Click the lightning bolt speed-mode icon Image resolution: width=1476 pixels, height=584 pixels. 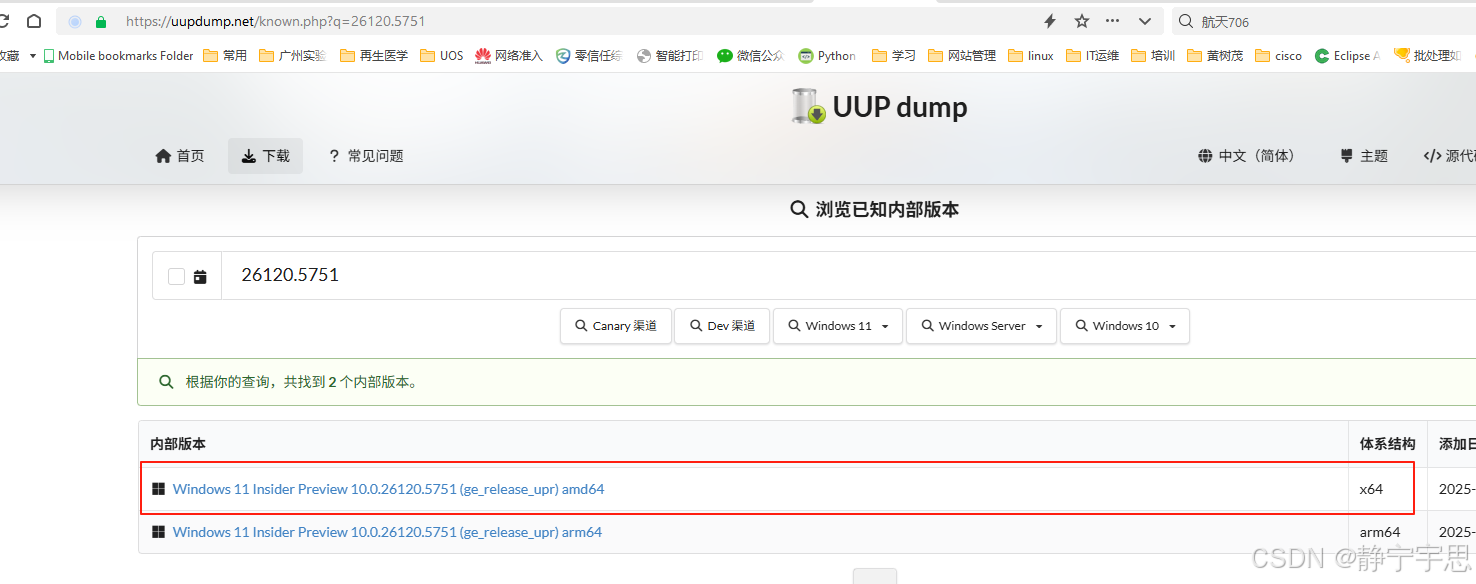tap(1050, 21)
